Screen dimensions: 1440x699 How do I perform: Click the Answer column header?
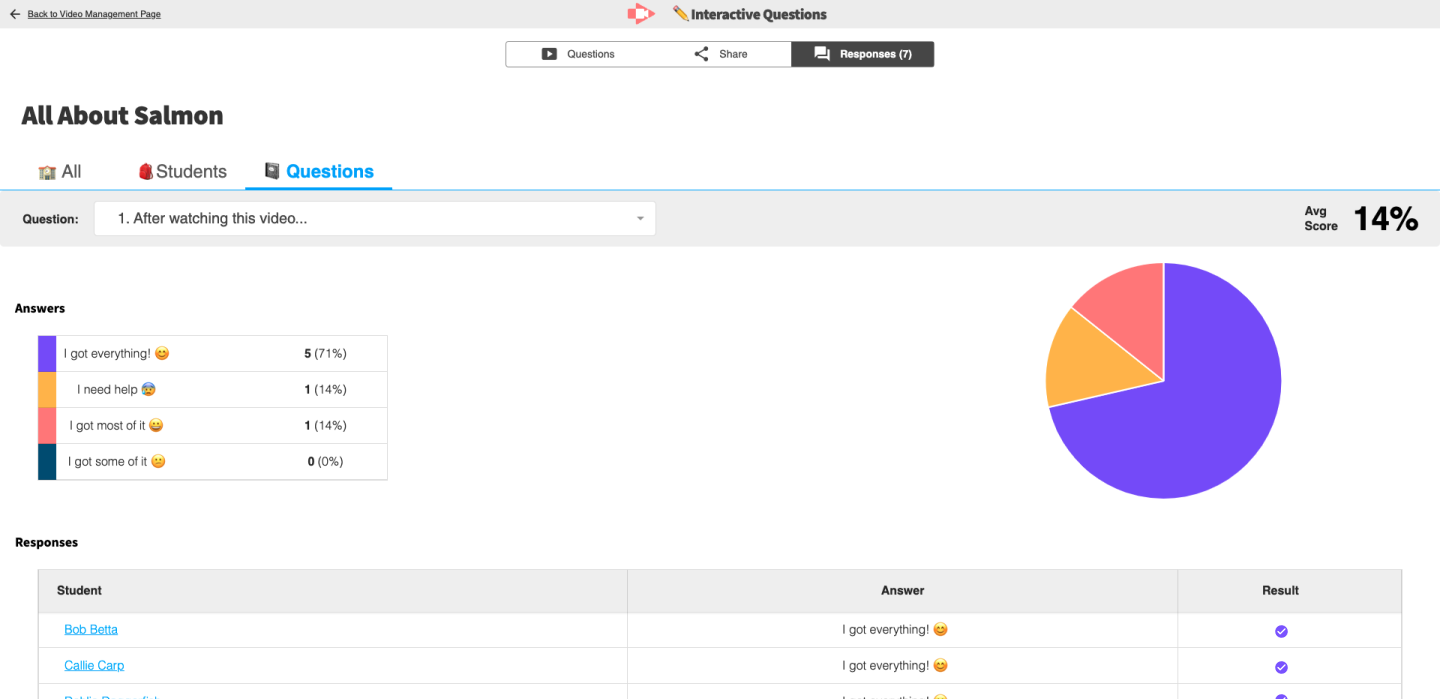902,591
